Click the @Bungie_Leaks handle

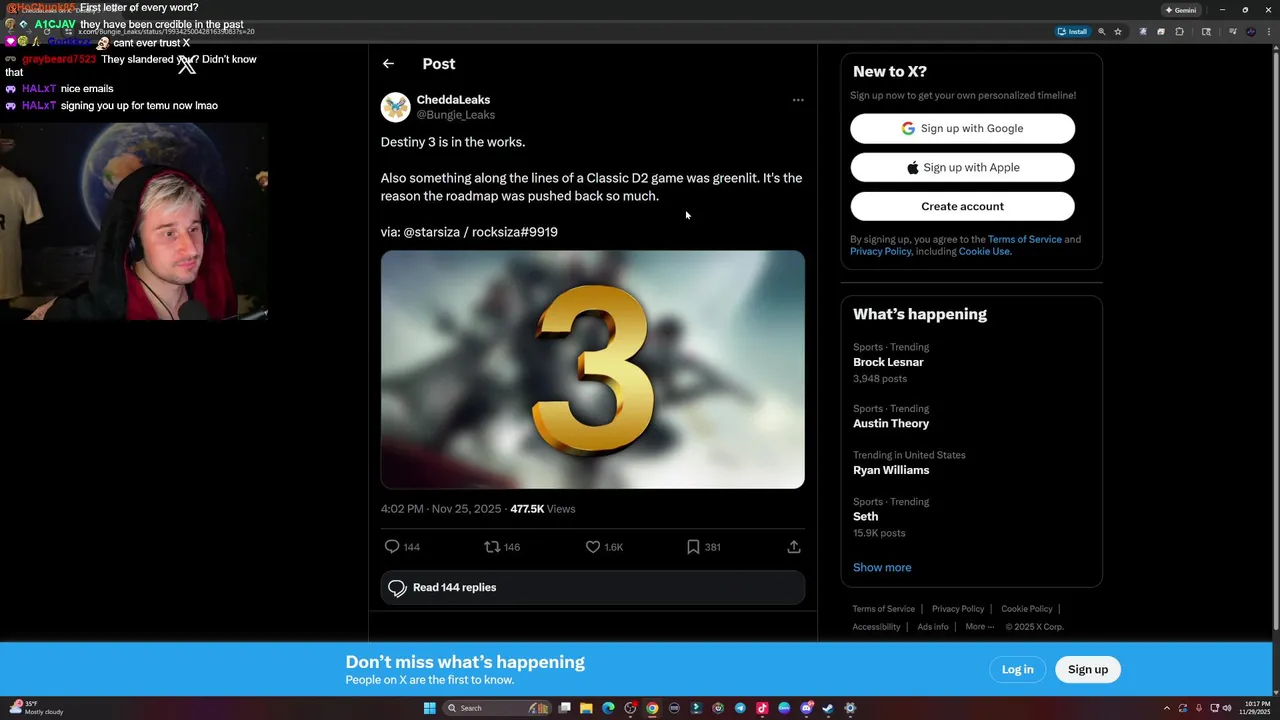(455, 115)
